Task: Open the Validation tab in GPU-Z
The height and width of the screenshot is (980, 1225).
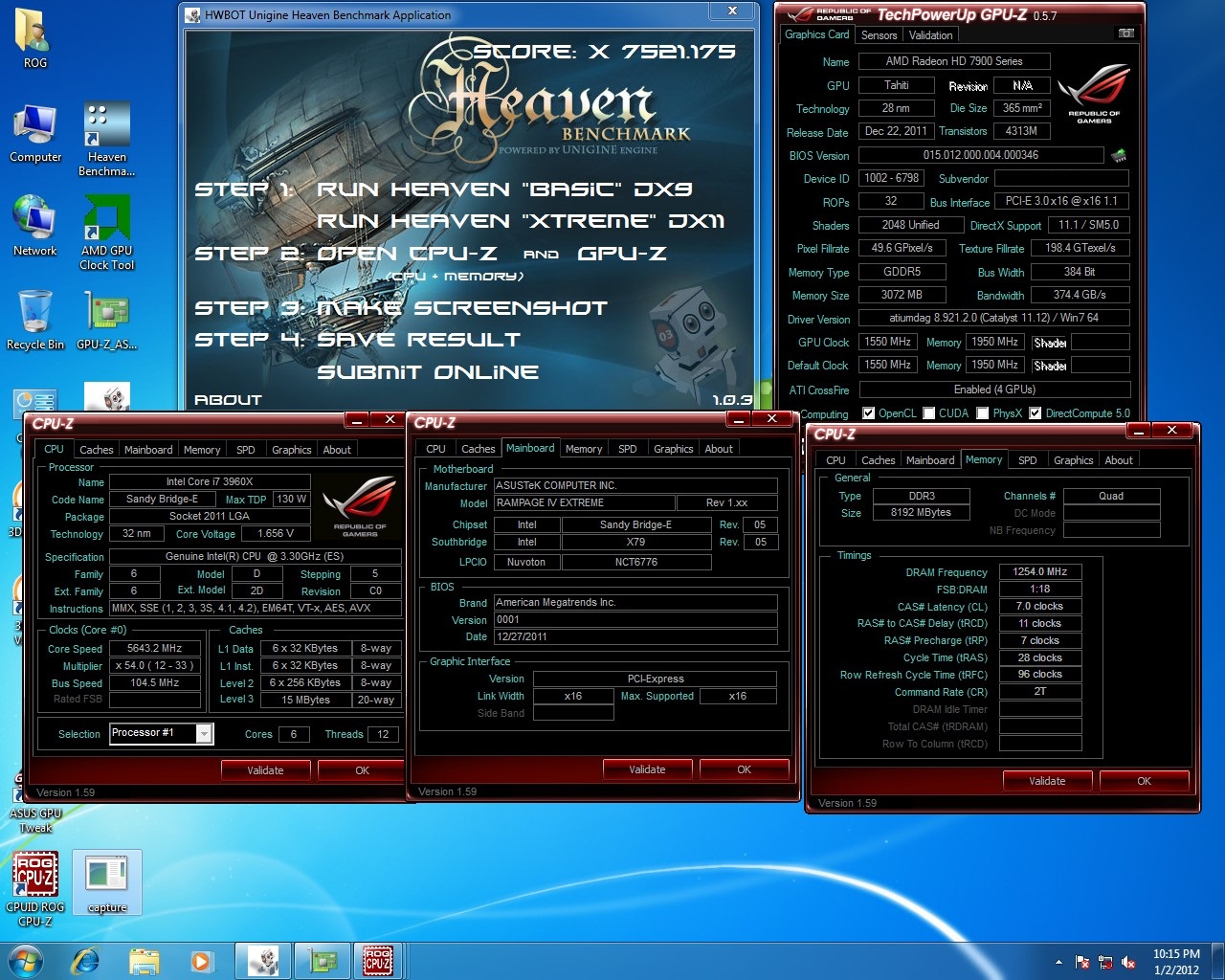Action: 930,35
